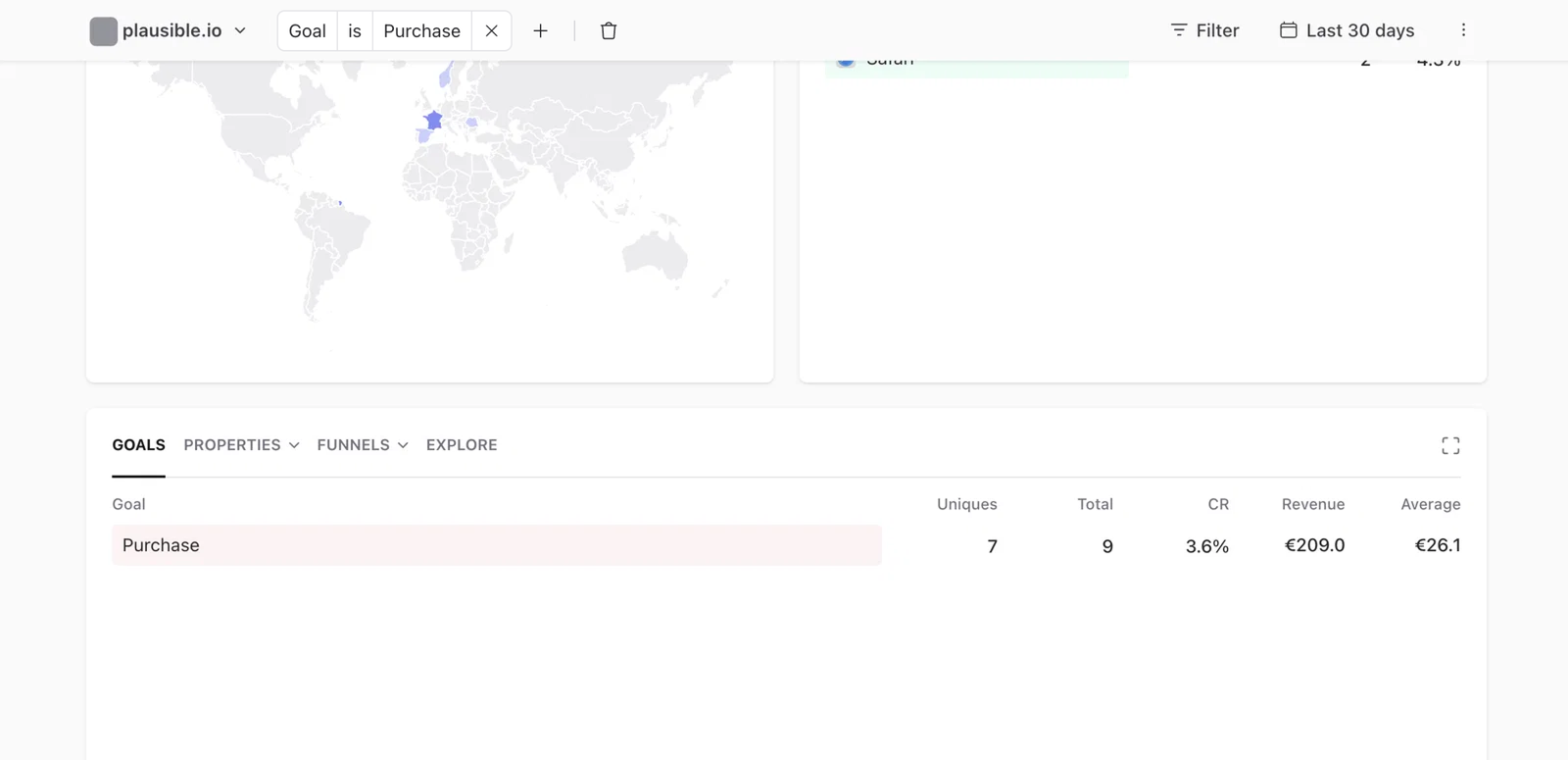Select the Purchase goal row
Viewport: 1568px width, 760px height.
click(x=497, y=545)
